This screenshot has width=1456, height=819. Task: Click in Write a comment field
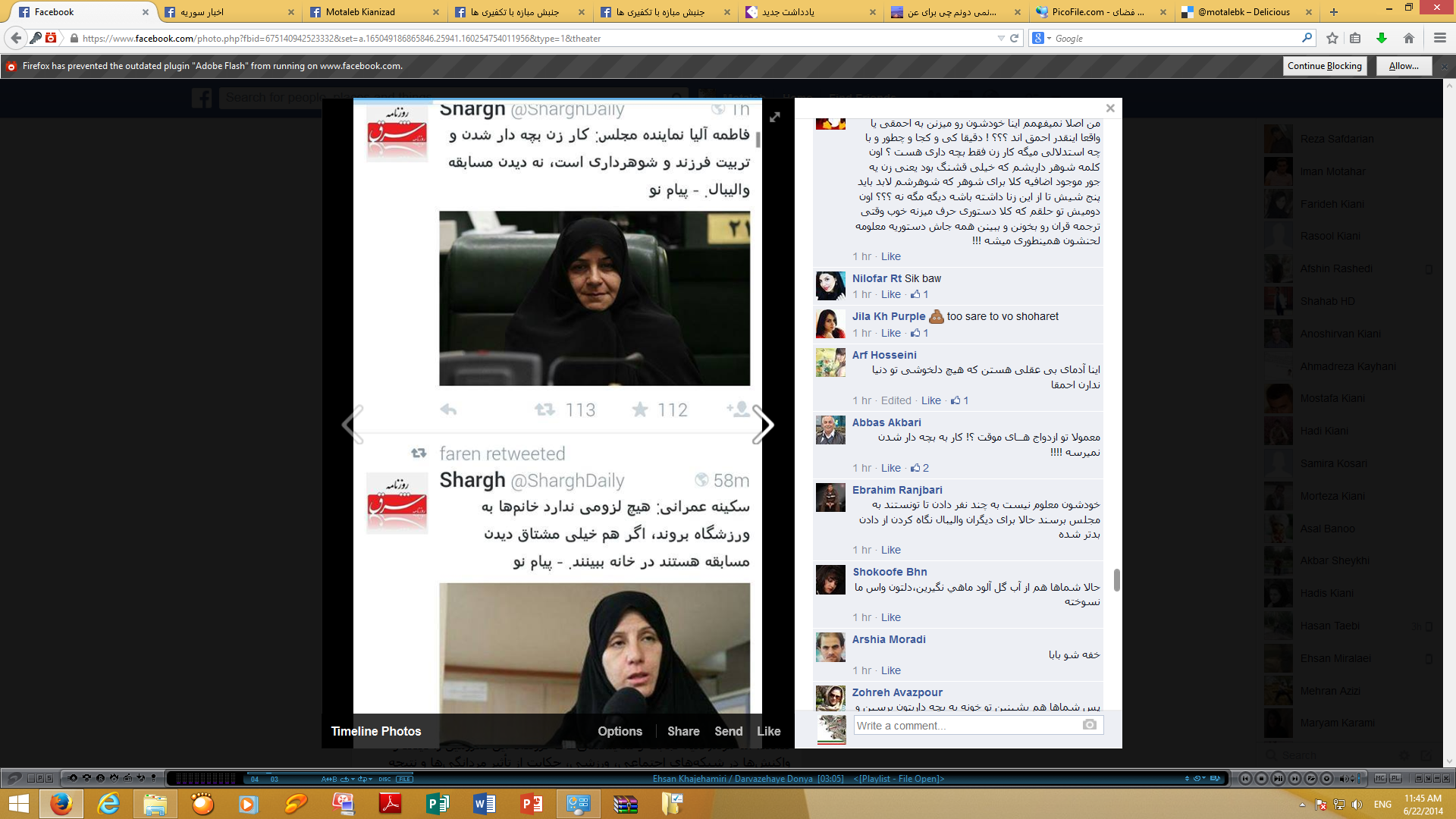click(967, 726)
